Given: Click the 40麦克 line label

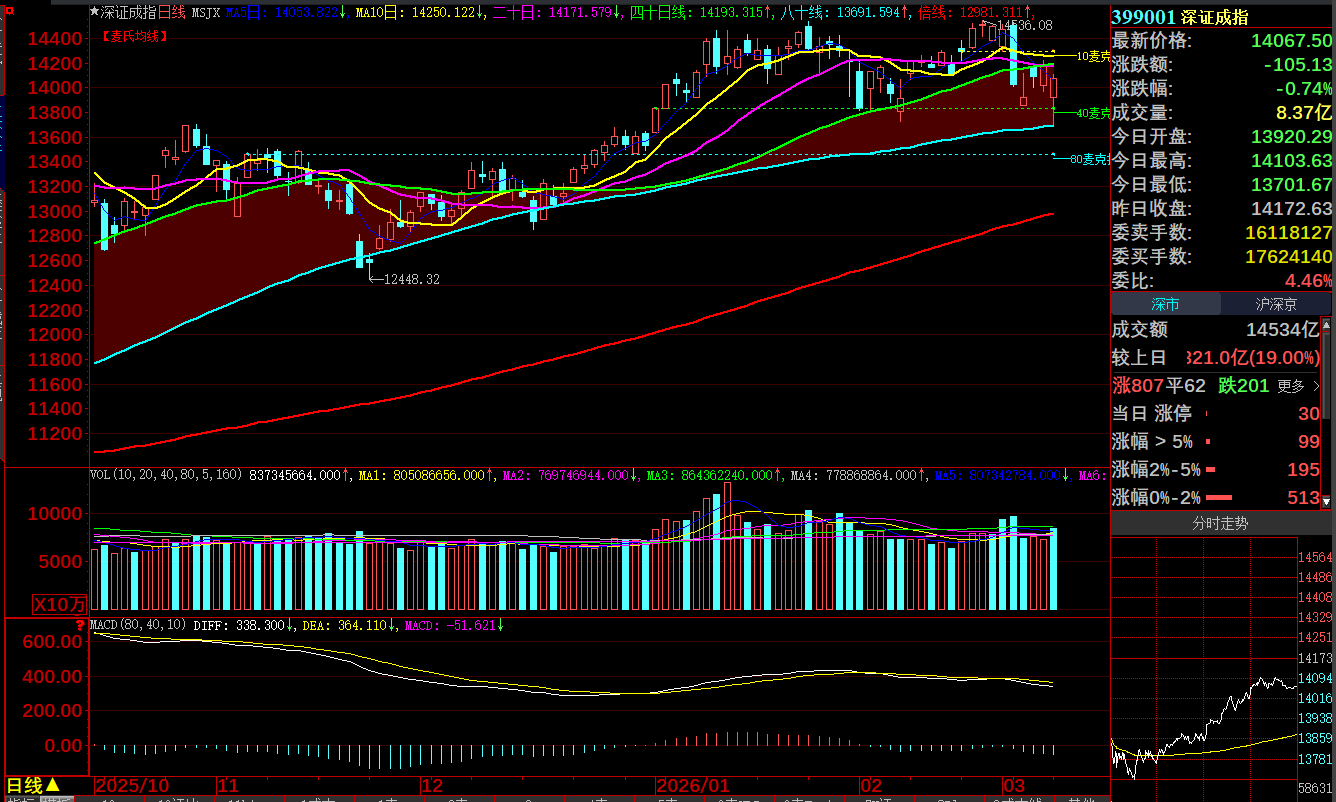Looking at the screenshot, I should (1093, 113).
